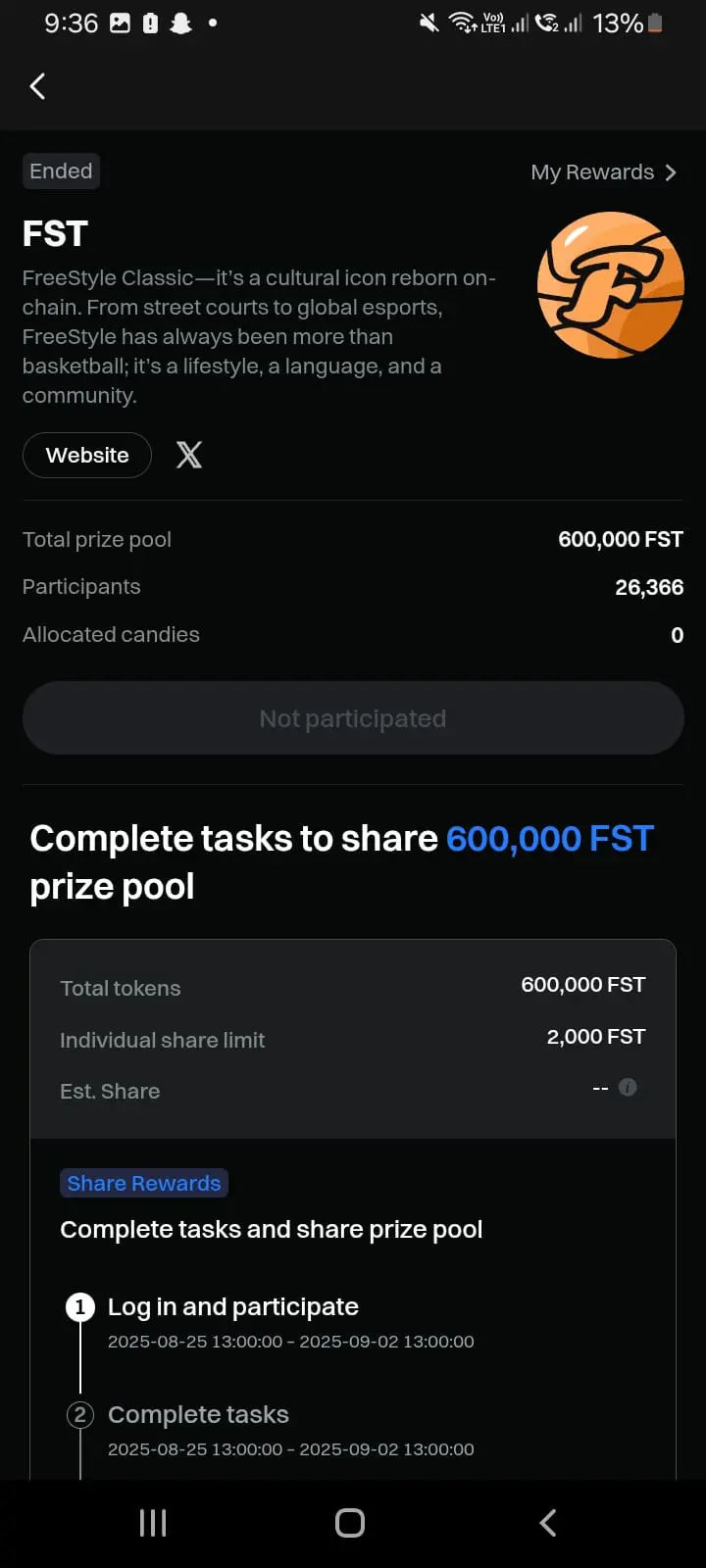Screen dimensions: 706x1568
Task: Tap the Android navigation back icon
Action: (x=548, y=1523)
